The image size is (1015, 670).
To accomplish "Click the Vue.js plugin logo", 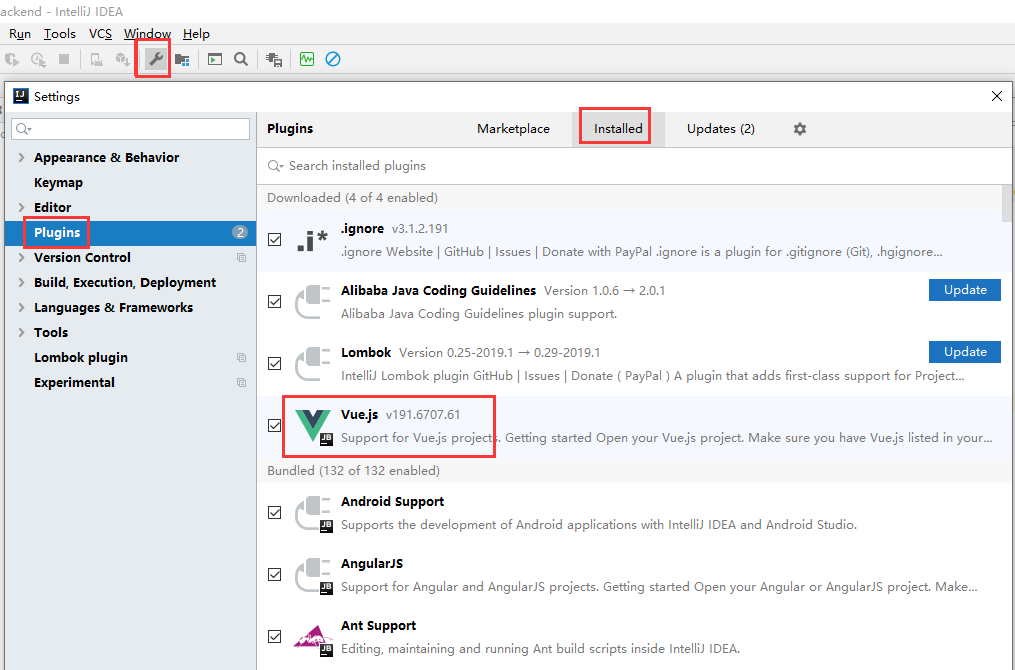I will 313,427.
